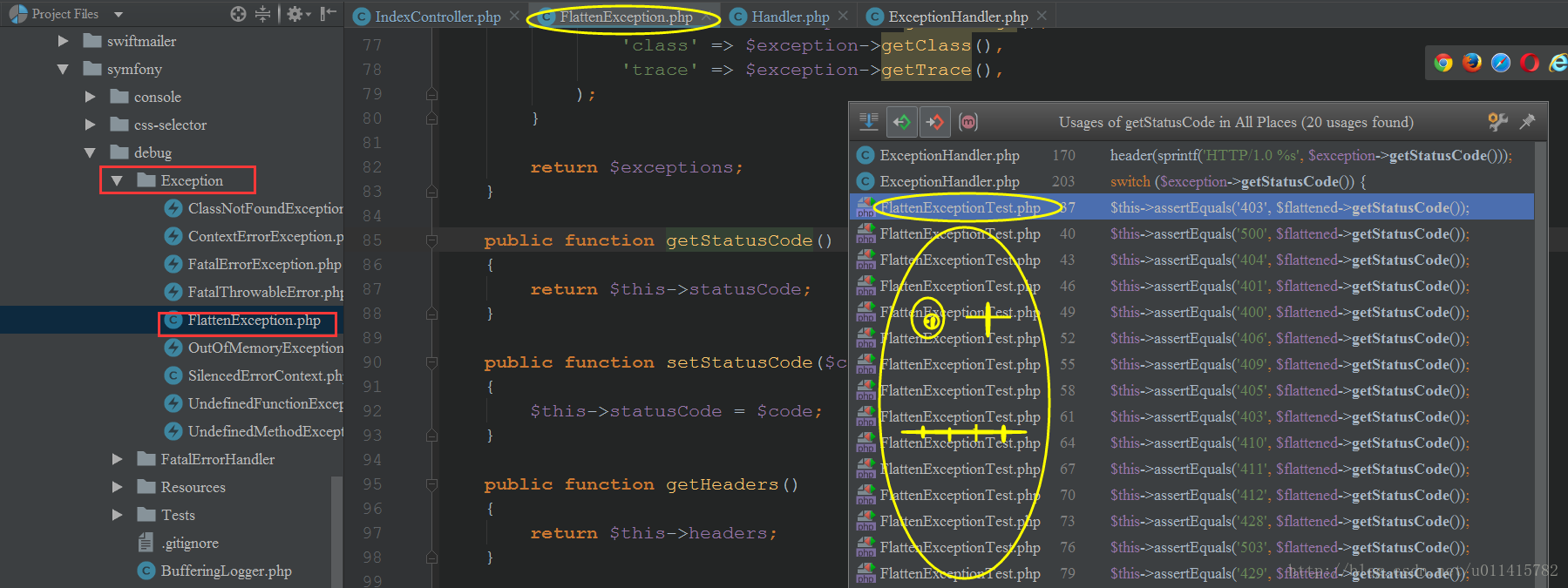Click getStatusCode method name in editor
Screen dimensions: 1568x588
(739, 240)
